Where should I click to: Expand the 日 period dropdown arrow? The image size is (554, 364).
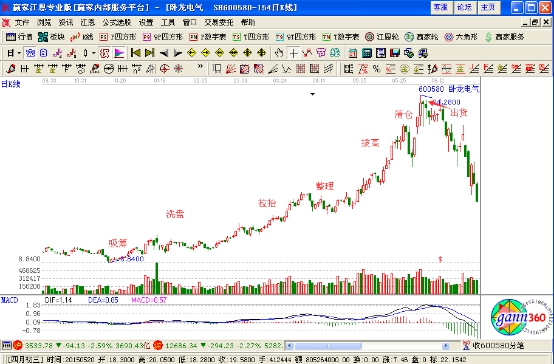coord(19,53)
